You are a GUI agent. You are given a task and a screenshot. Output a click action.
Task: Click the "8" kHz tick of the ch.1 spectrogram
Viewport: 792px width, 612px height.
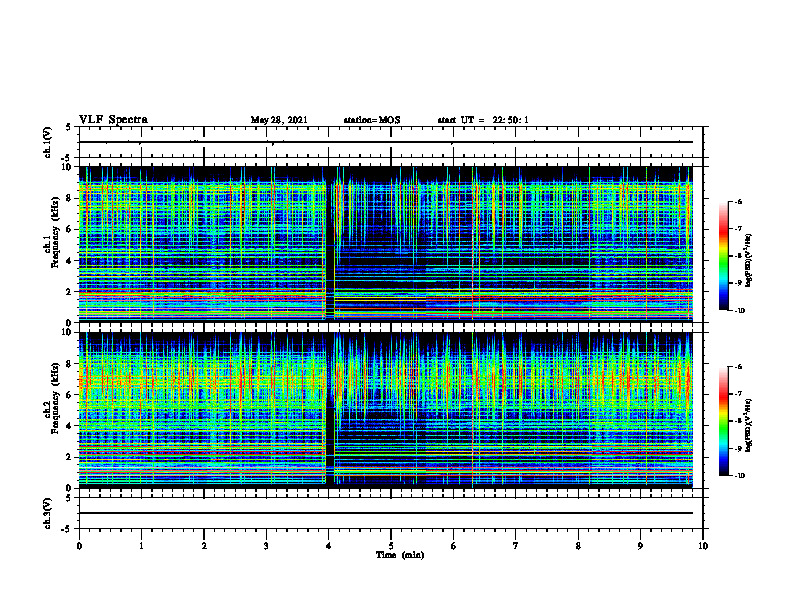point(69,198)
